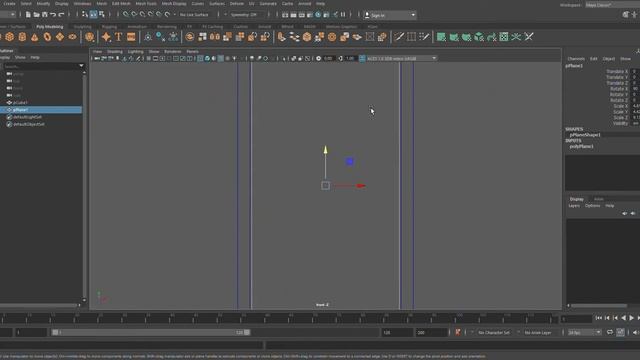Switch to Sculpting shelf tab
Image resolution: width=640 pixels, height=360 pixels.
tap(82, 27)
